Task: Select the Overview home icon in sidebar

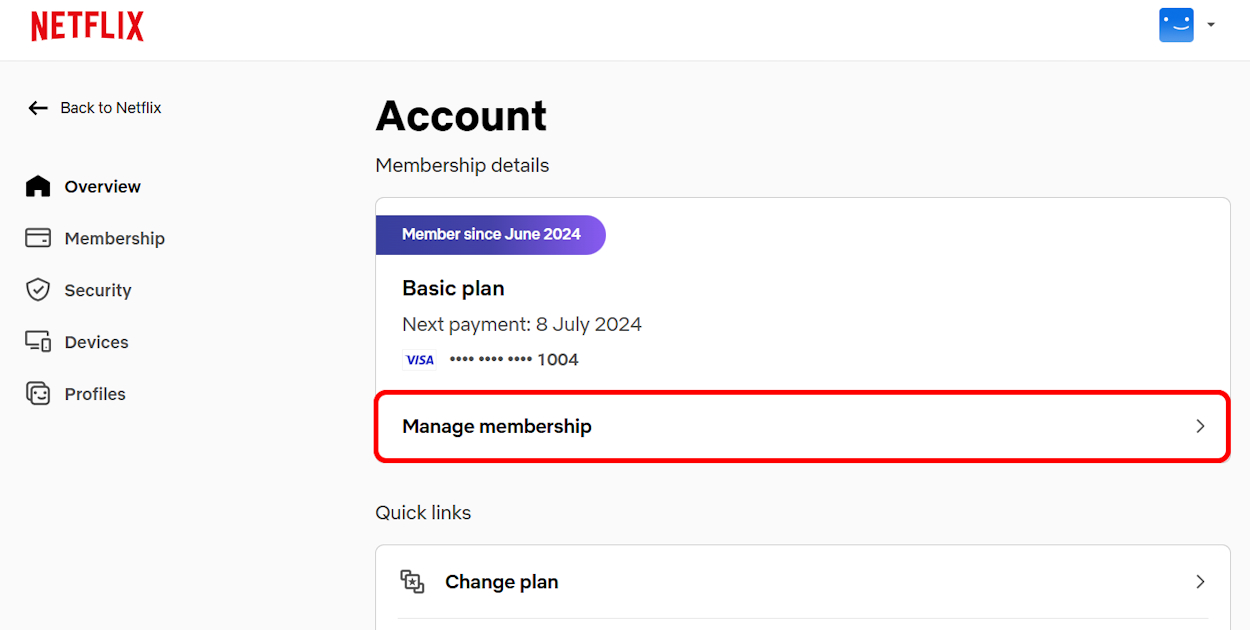Action: pyautogui.click(x=37, y=186)
